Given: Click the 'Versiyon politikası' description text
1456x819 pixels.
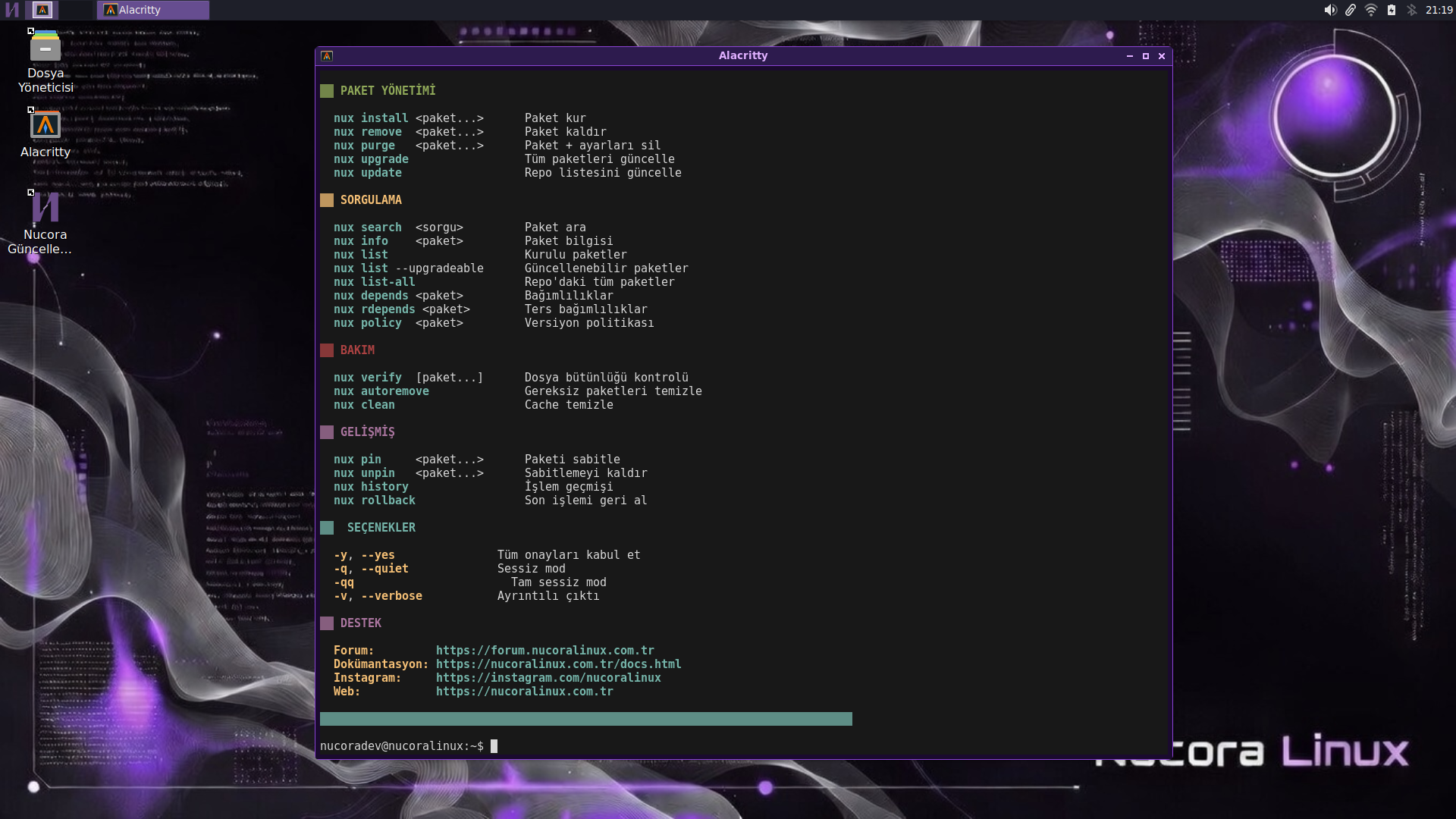Looking at the screenshot, I should click(589, 323).
